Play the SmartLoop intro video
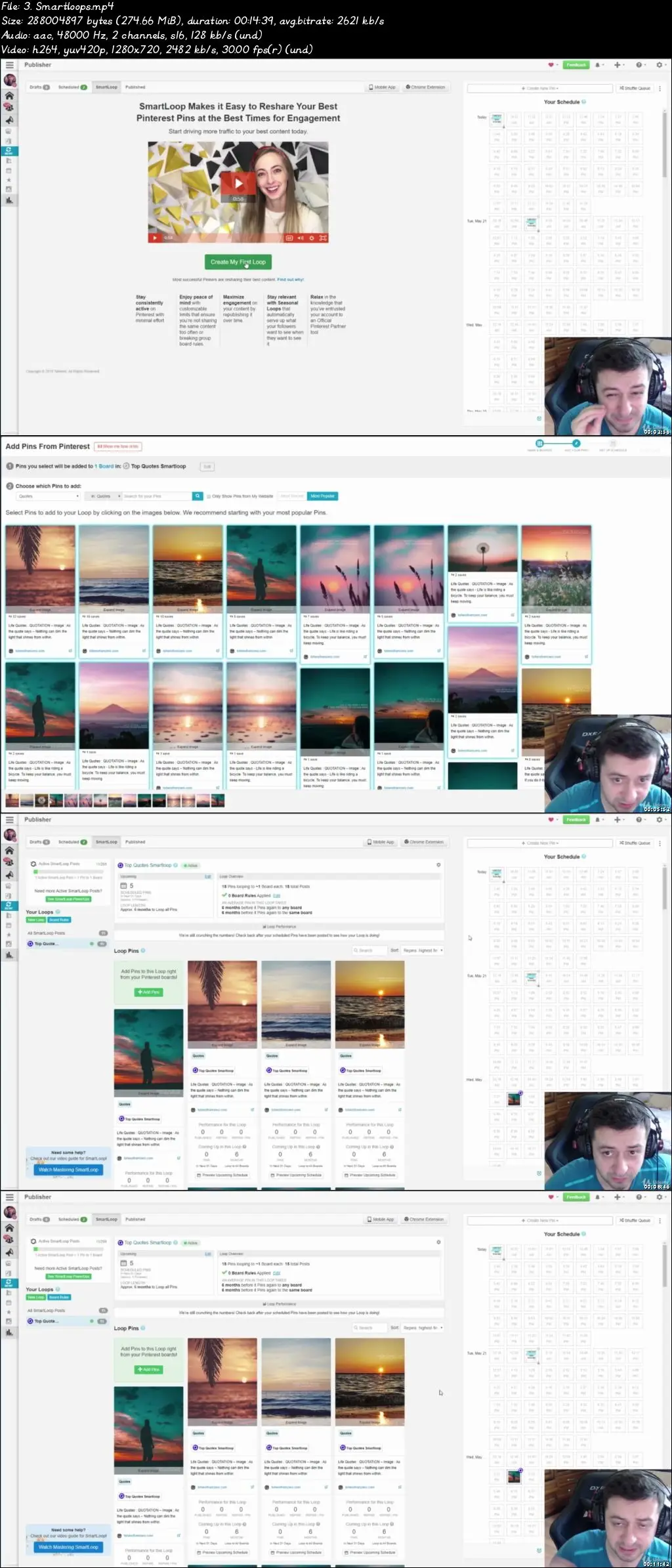 [238, 184]
